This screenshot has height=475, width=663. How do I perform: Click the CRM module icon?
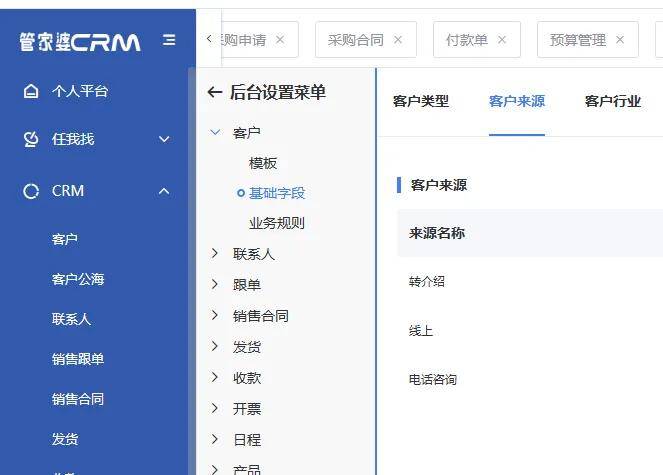click(x=31, y=191)
